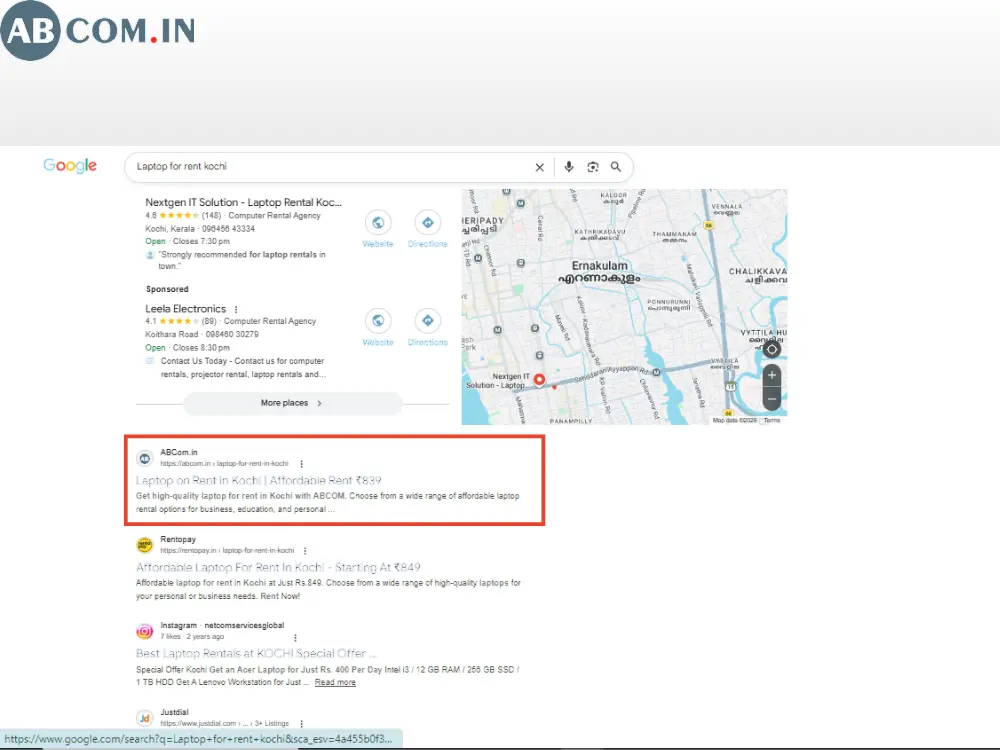Zoom in on the Ernakulam map
Screen dimensions: 1000x750
tap(772, 375)
